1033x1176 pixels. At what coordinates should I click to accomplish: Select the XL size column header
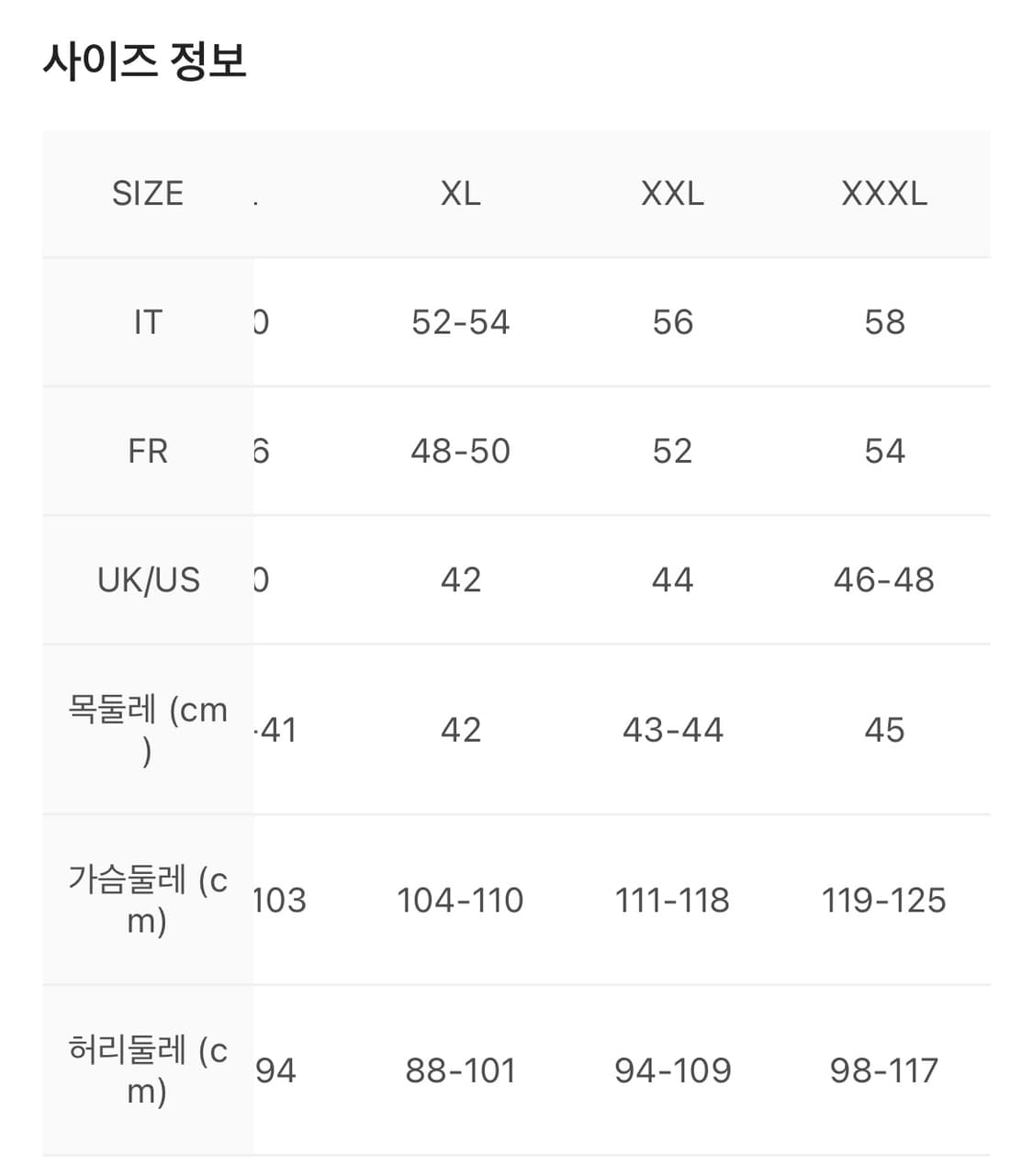[x=460, y=194]
